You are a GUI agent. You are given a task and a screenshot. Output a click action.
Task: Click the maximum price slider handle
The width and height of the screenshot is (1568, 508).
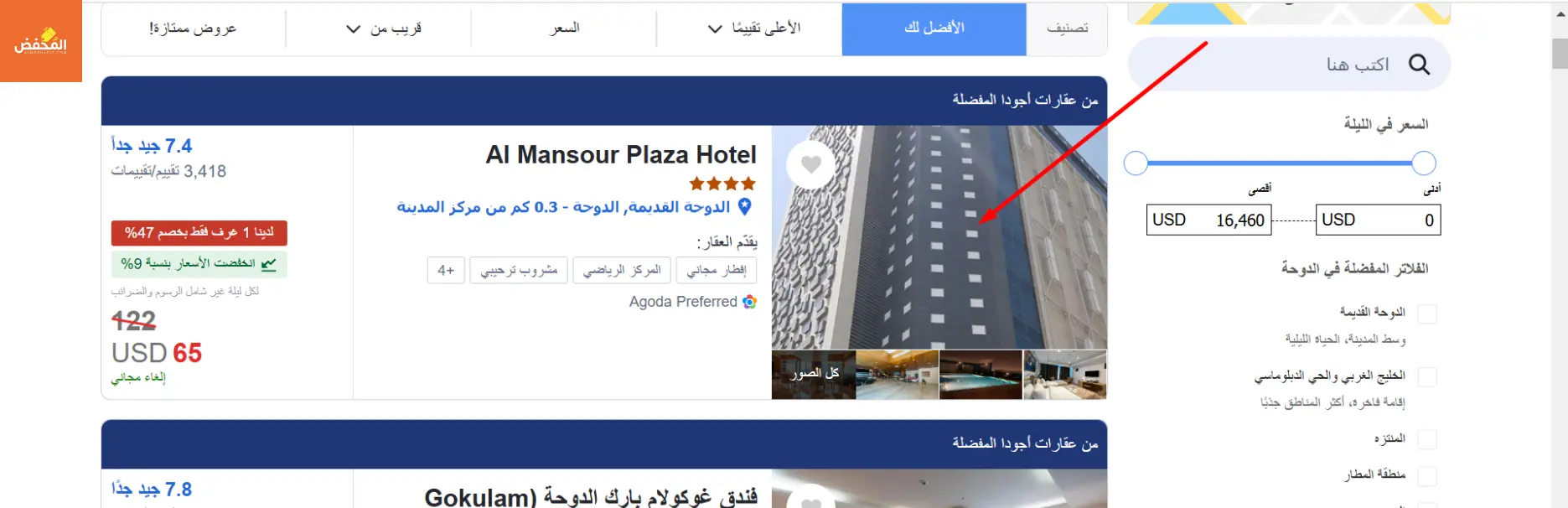click(1136, 163)
